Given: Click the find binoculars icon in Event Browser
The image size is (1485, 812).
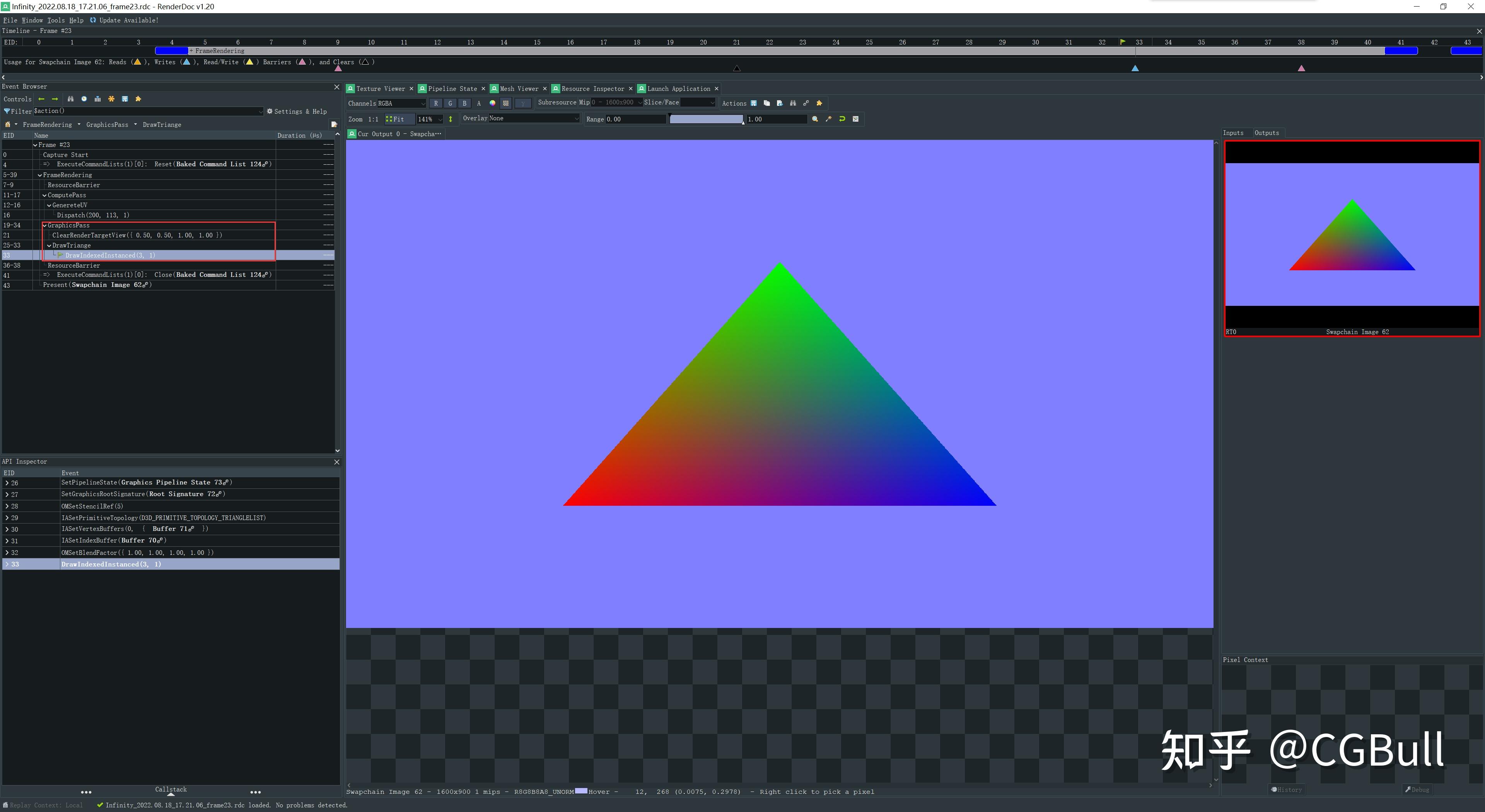Looking at the screenshot, I should coord(70,99).
